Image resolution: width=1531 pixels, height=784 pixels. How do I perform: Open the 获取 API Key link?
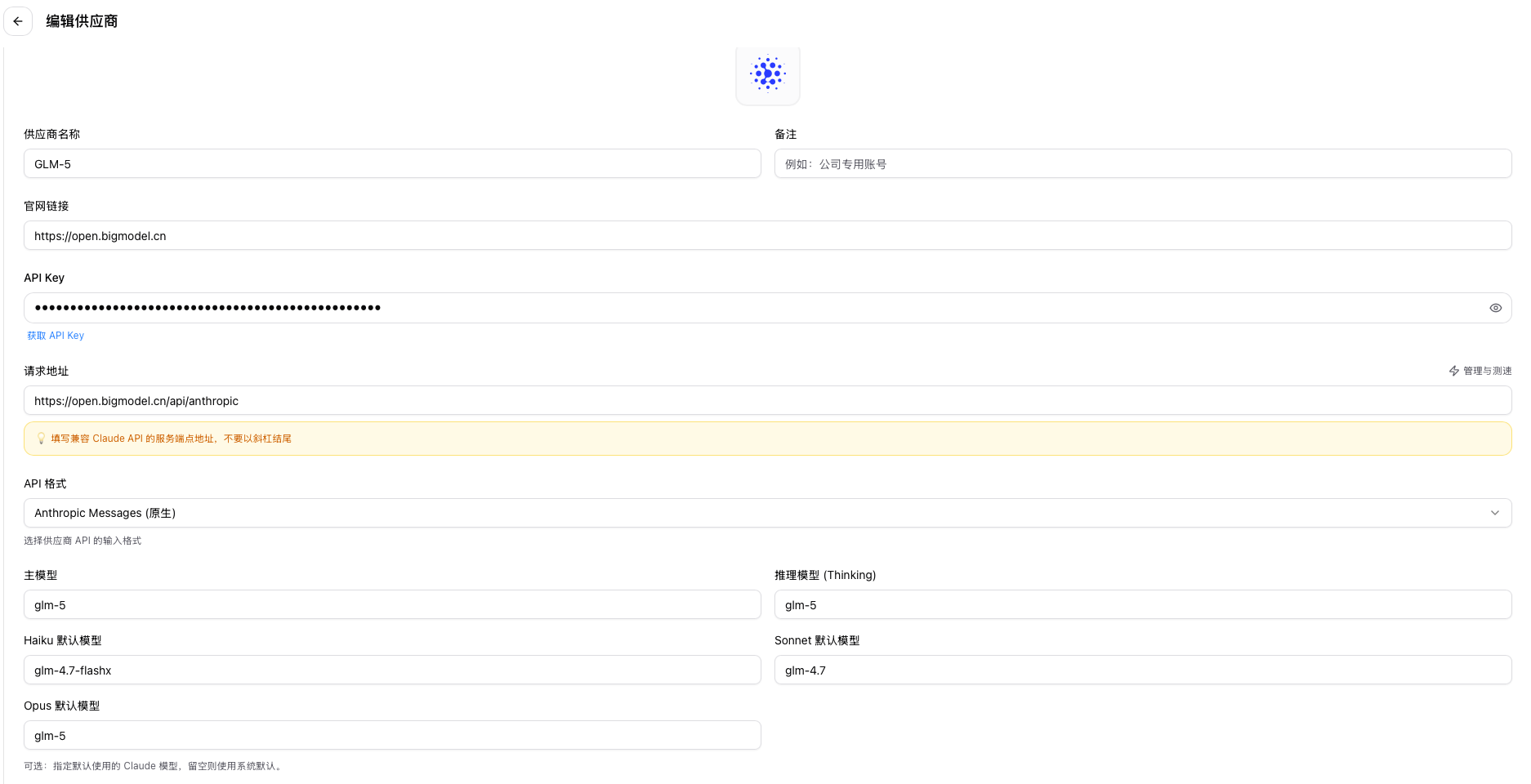coord(56,336)
